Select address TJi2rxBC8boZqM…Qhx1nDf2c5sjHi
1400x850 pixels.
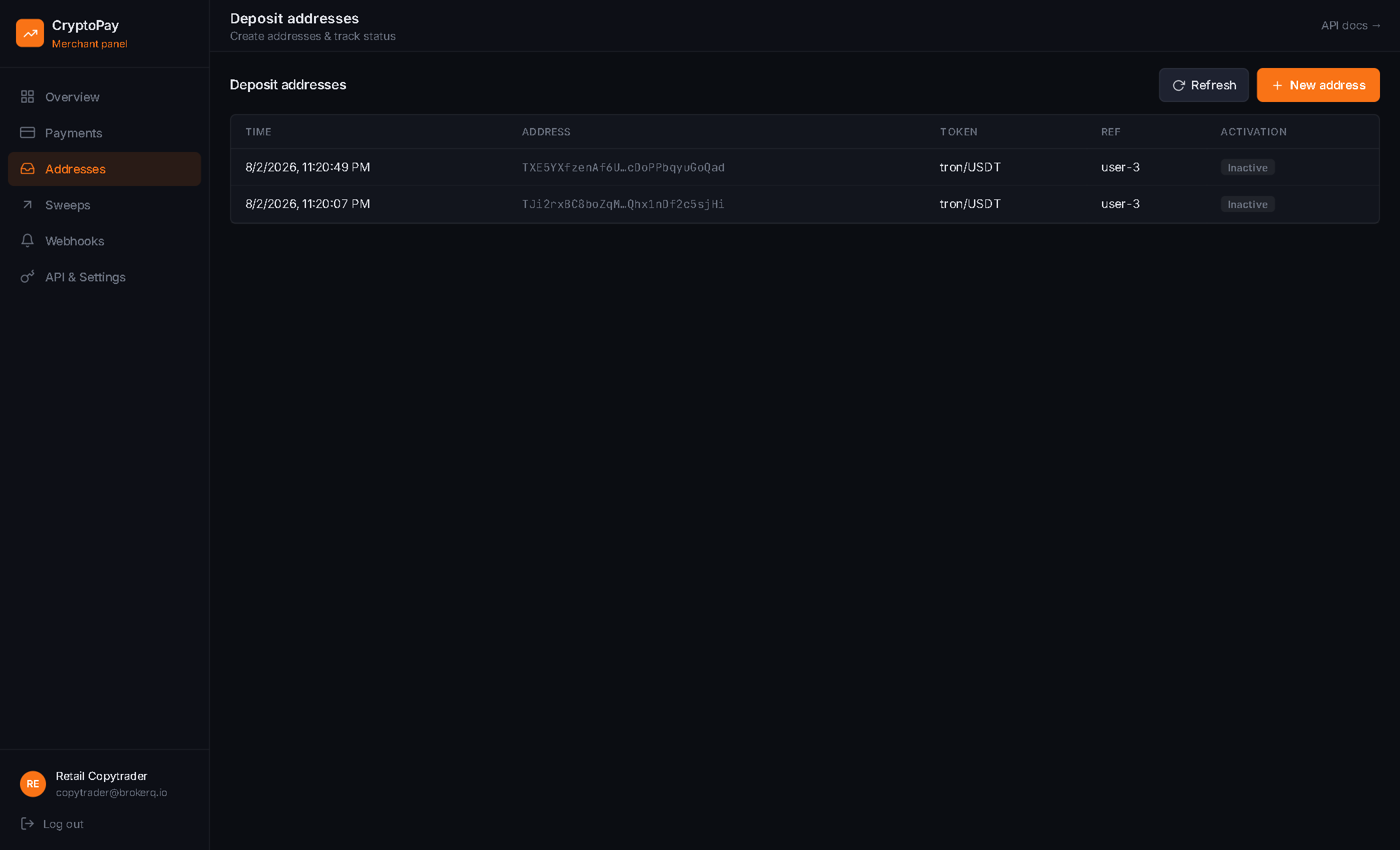click(x=623, y=204)
